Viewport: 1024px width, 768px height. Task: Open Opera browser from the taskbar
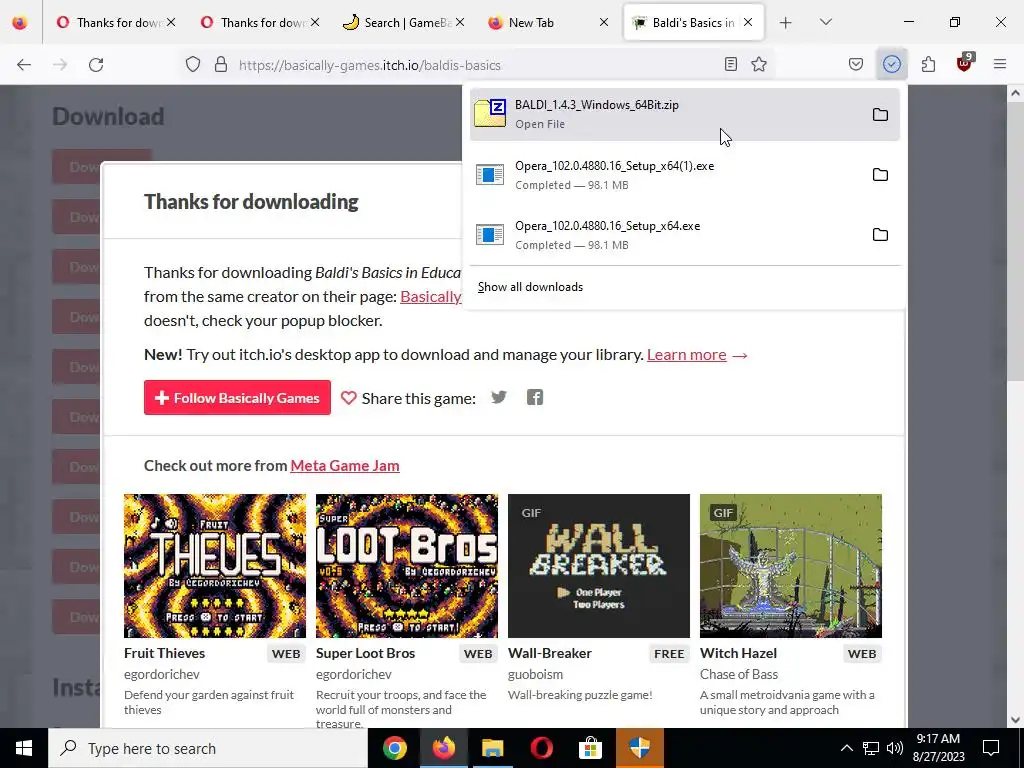541,748
